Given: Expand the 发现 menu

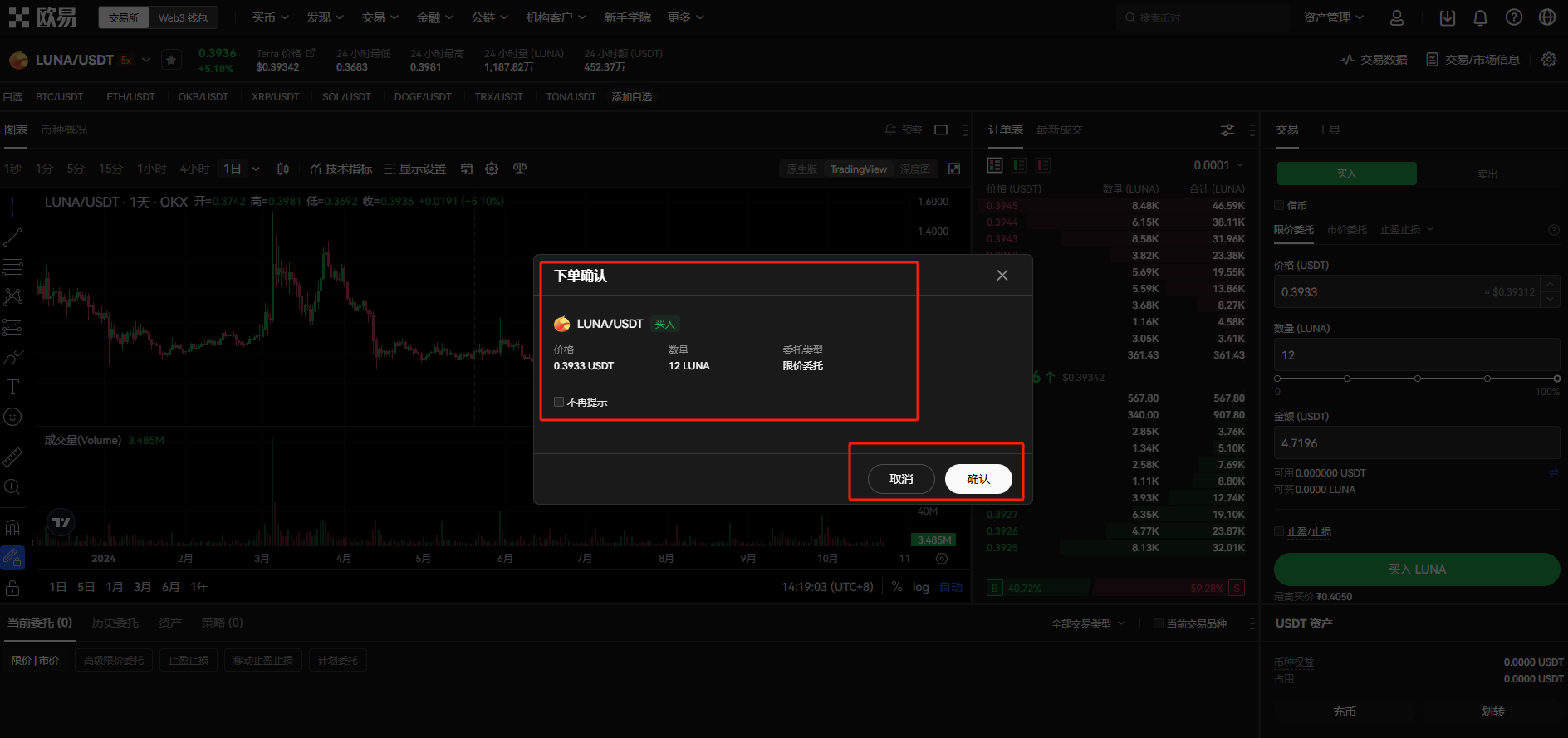Looking at the screenshot, I should pyautogui.click(x=325, y=17).
